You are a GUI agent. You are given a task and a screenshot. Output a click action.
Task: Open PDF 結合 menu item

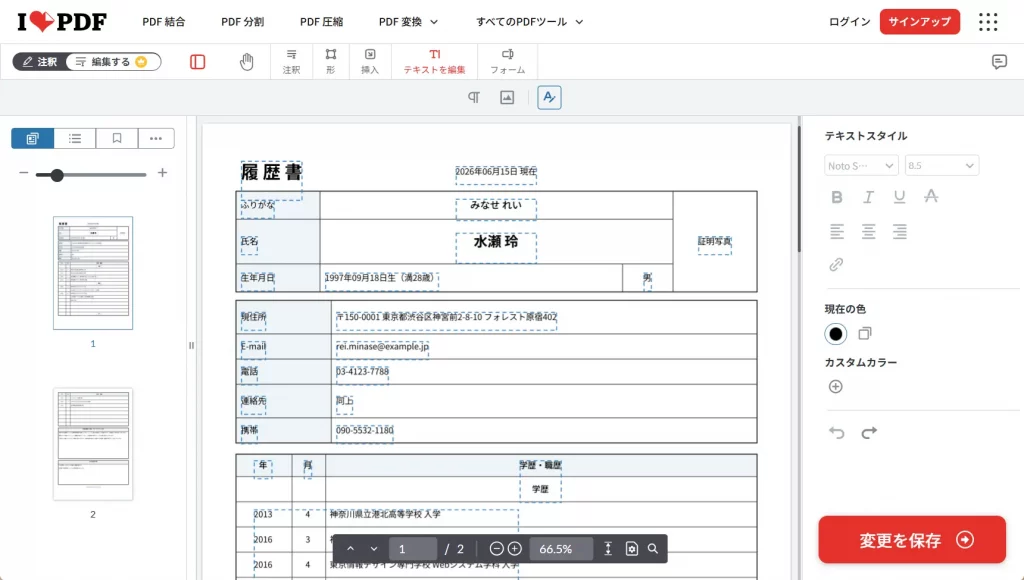point(163,22)
